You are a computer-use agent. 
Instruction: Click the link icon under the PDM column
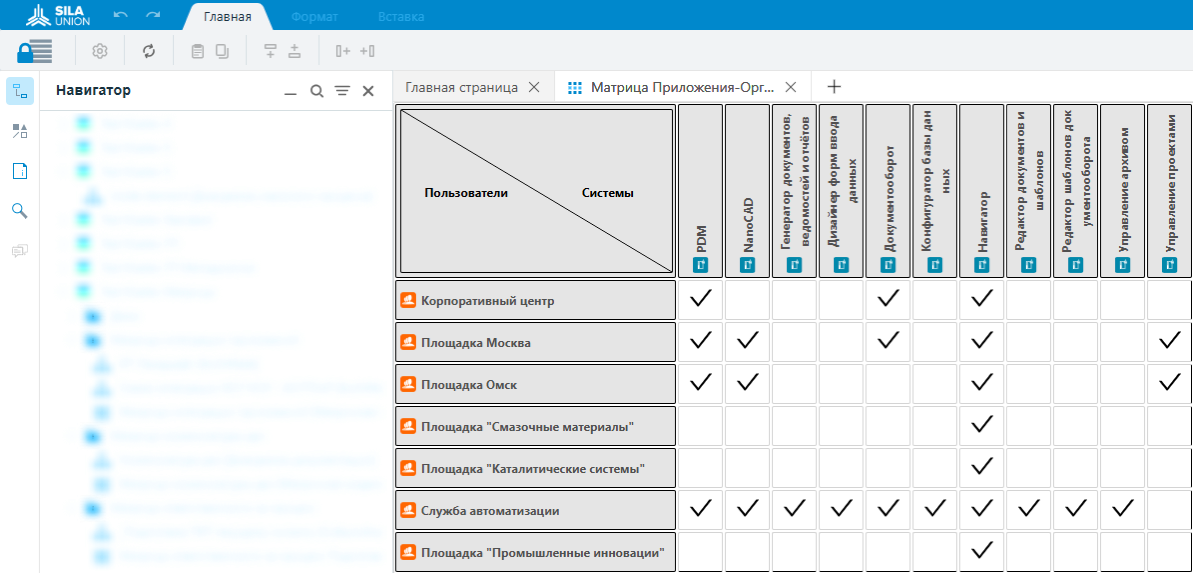click(x=701, y=265)
